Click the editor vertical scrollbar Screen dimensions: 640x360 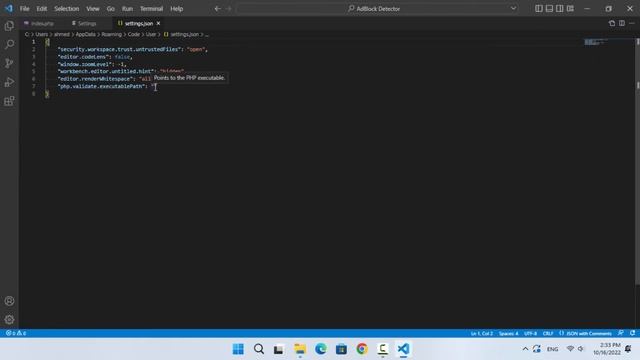[x=638, y=163]
